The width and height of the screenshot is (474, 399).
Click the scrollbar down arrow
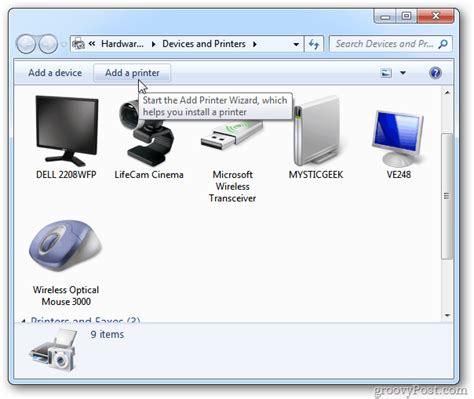(447, 315)
